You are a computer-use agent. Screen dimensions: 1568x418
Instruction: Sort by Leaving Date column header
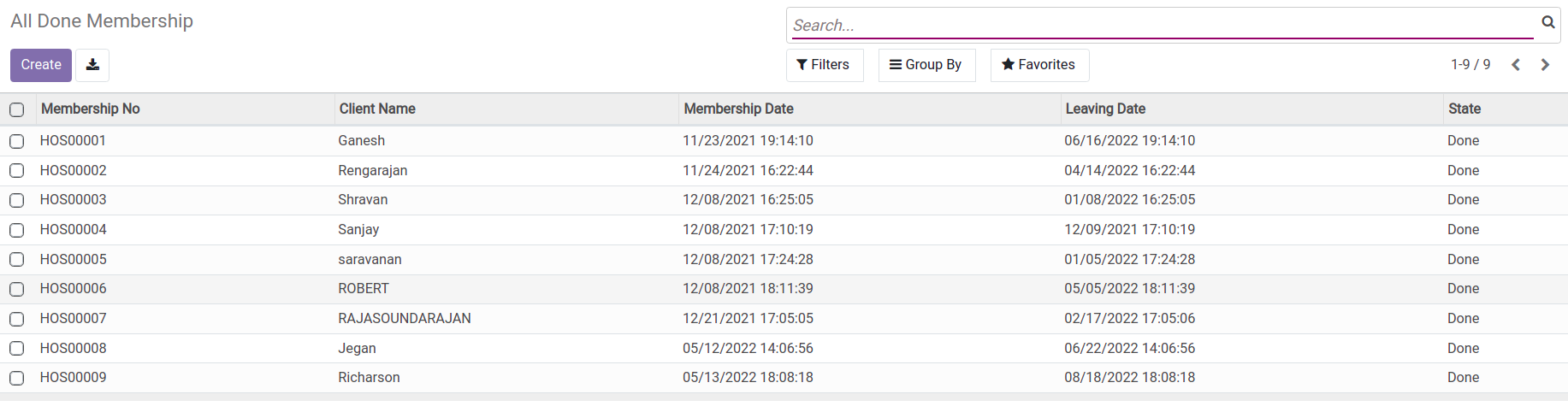click(x=1105, y=109)
